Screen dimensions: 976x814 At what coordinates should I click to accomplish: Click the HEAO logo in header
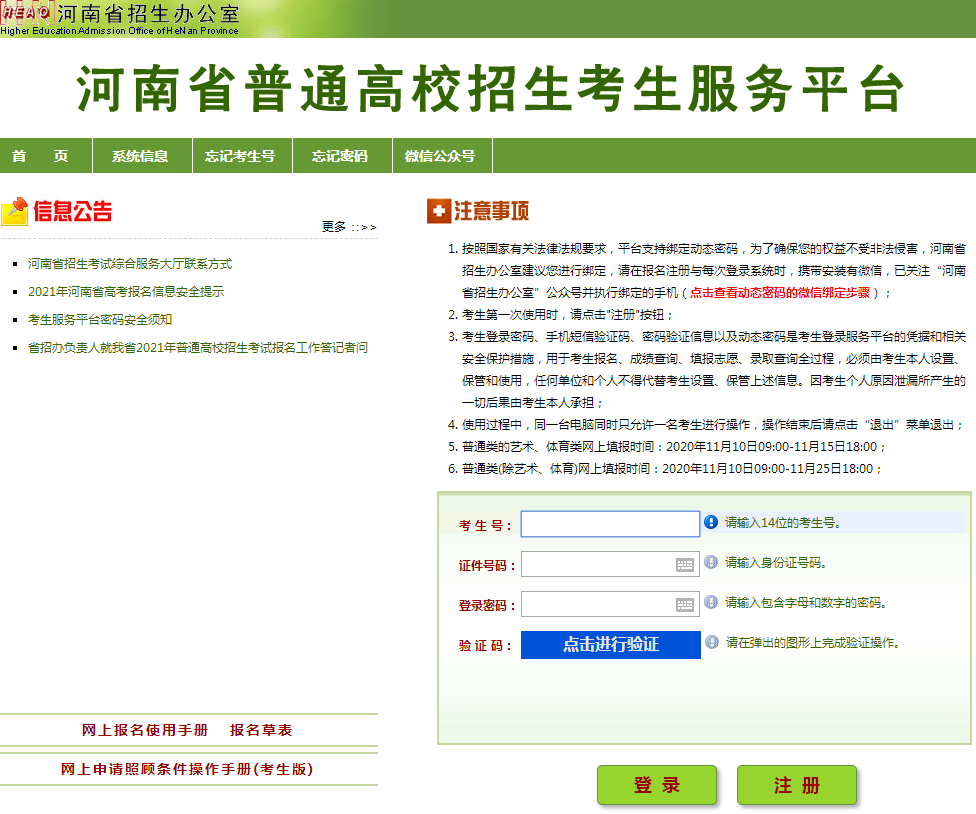tap(26, 12)
